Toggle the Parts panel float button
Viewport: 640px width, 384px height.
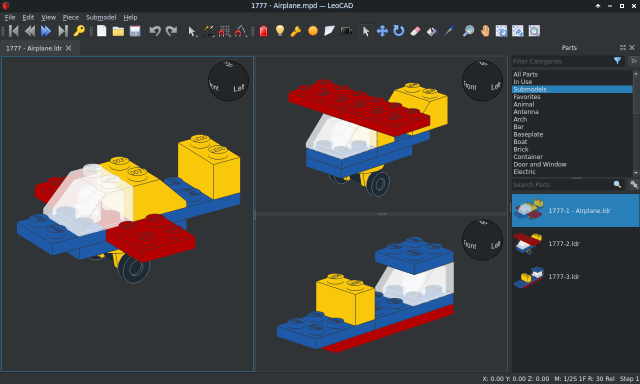[623, 48]
